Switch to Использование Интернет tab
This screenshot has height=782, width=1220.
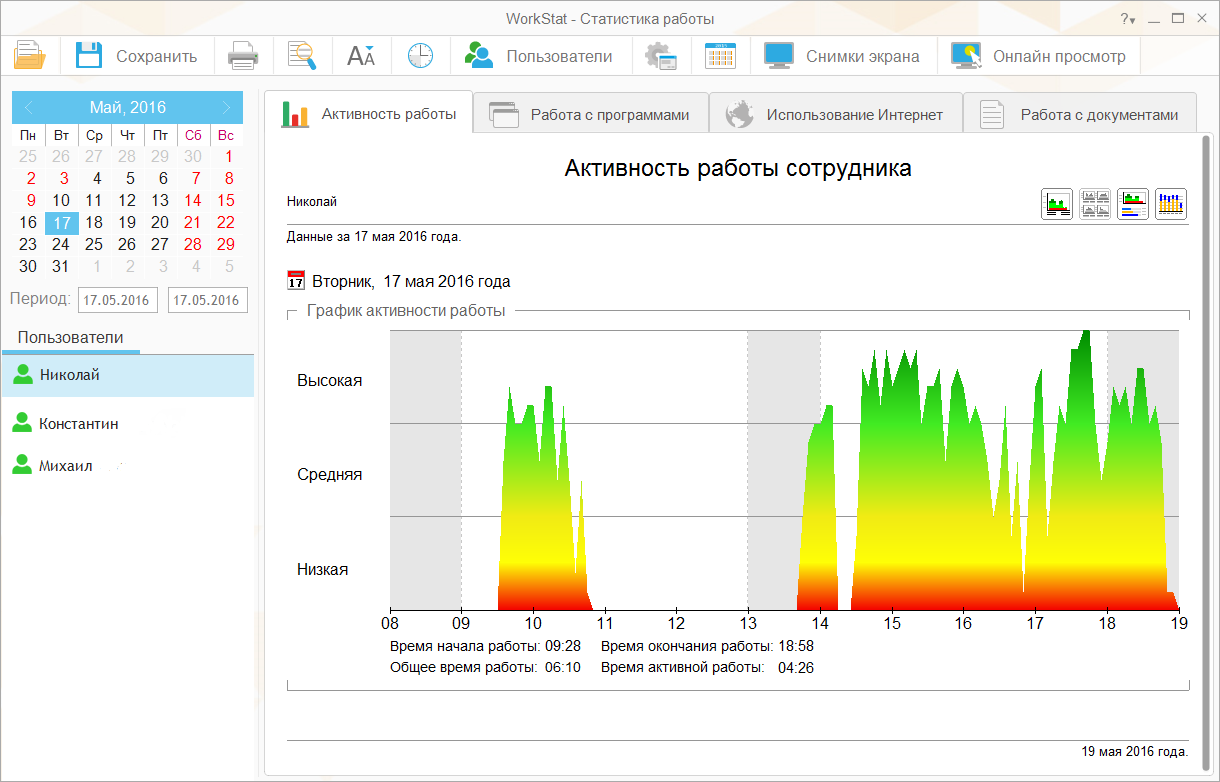[x=835, y=114]
